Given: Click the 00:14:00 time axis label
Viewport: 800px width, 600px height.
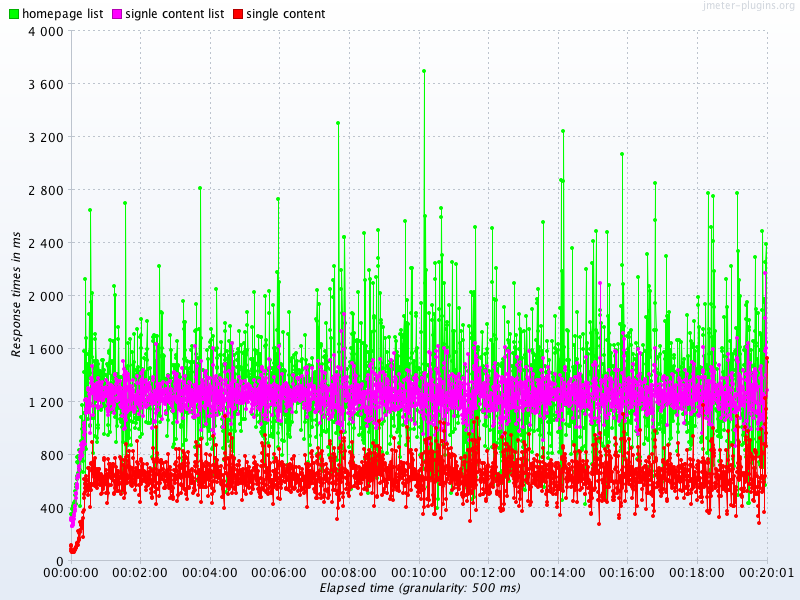Looking at the screenshot, I should click(x=558, y=574).
